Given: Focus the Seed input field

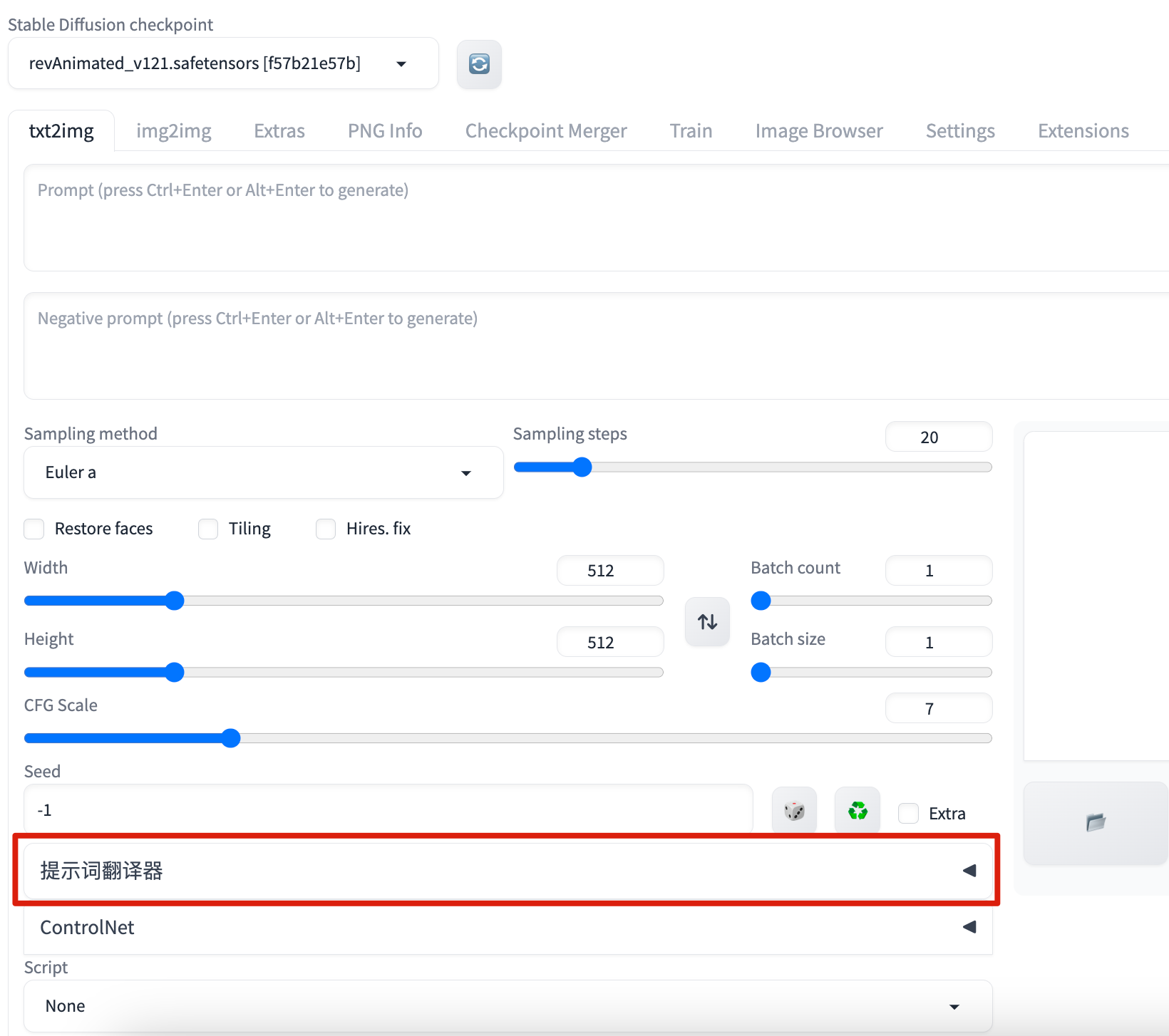Looking at the screenshot, I should (x=388, y=810).
